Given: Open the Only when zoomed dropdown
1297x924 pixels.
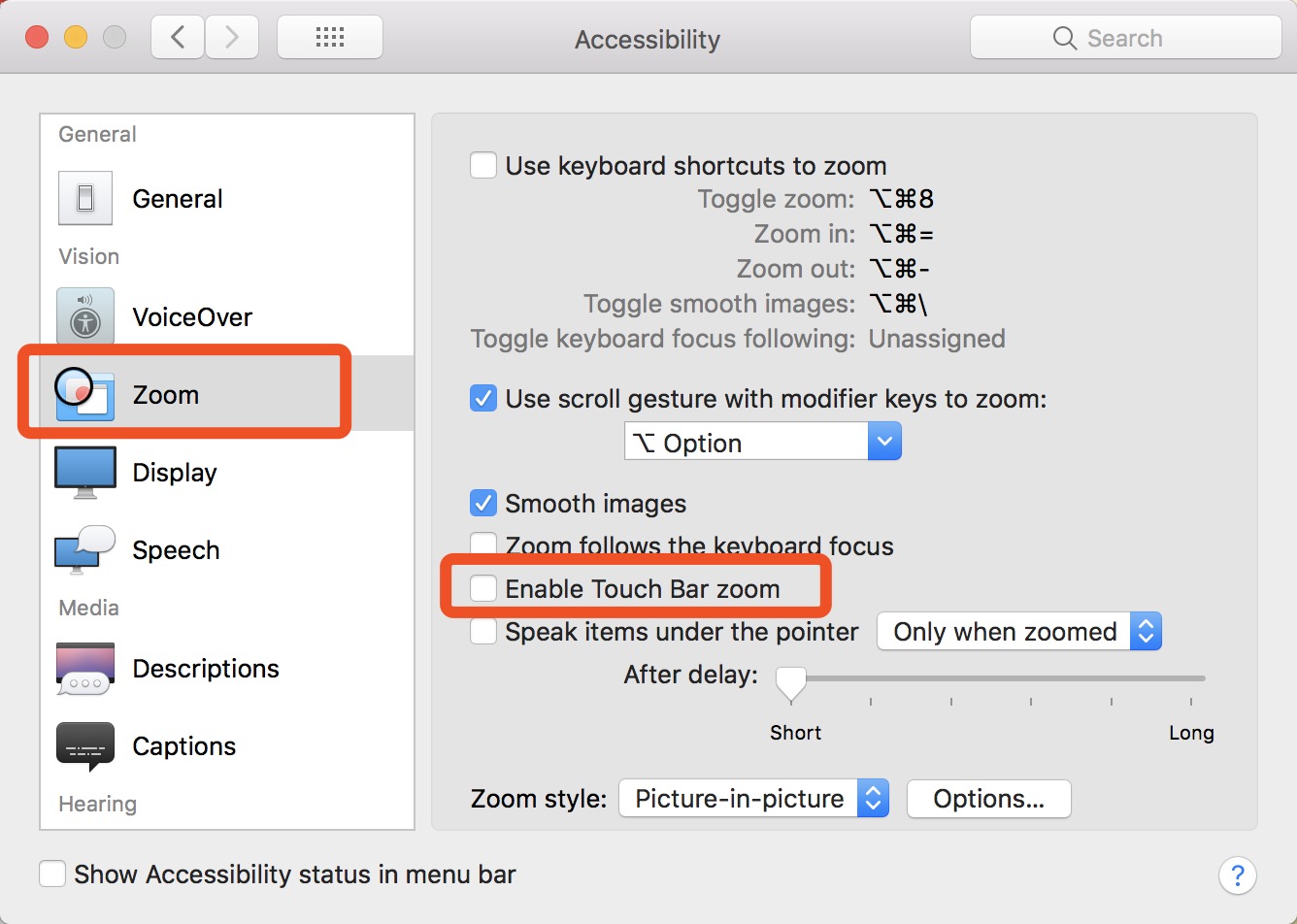Looking at the screenshot, I should (1146, 631).
